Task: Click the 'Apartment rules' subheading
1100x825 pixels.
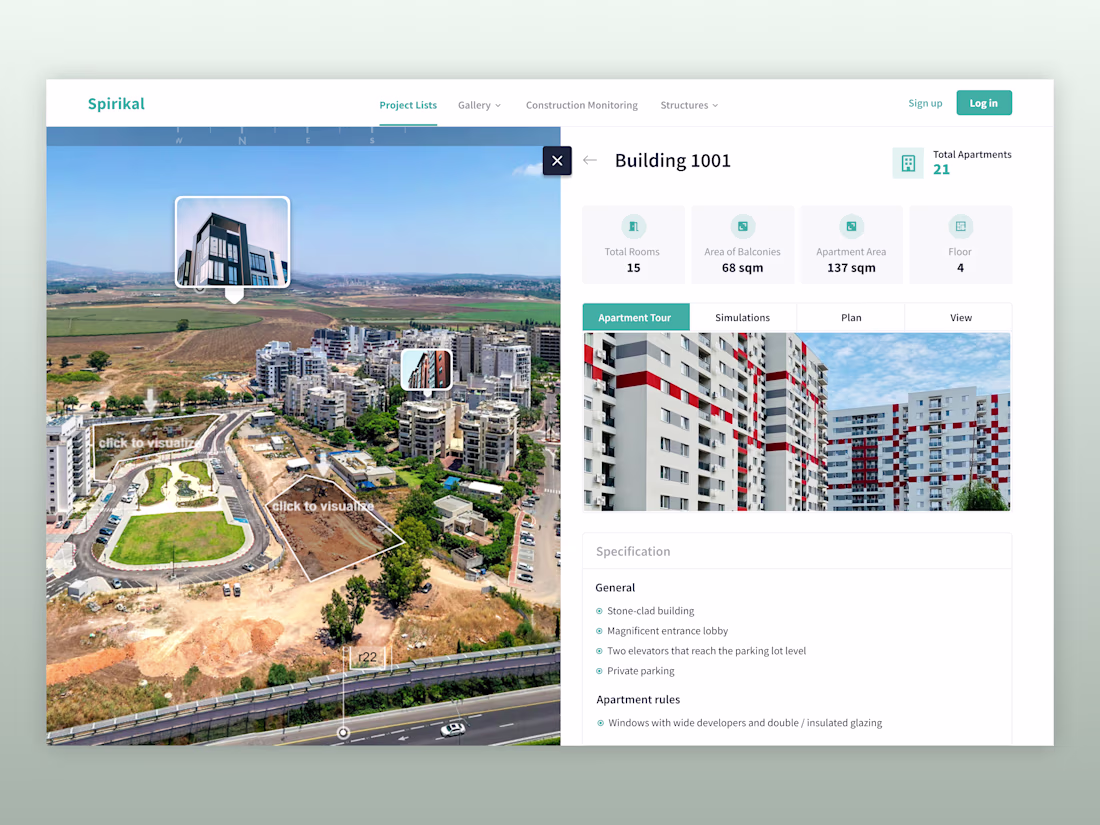Action: pyautogui.click(x=638, y=699)
